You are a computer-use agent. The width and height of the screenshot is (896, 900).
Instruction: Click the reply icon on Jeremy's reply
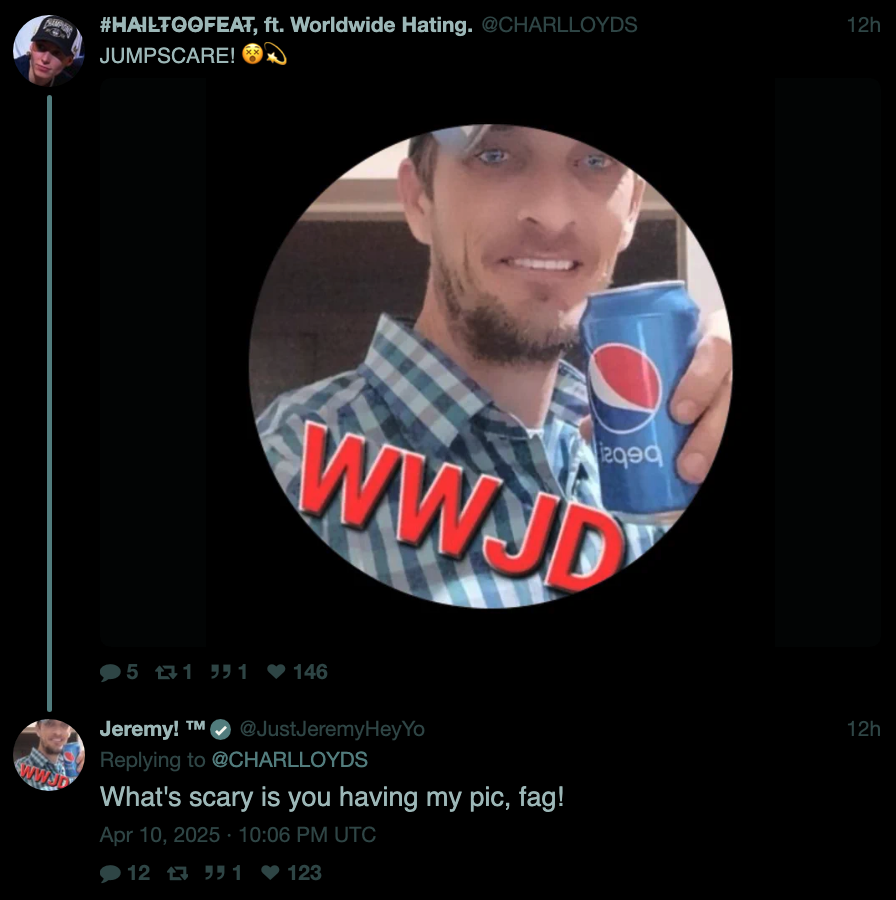click(x=110, y=873)
